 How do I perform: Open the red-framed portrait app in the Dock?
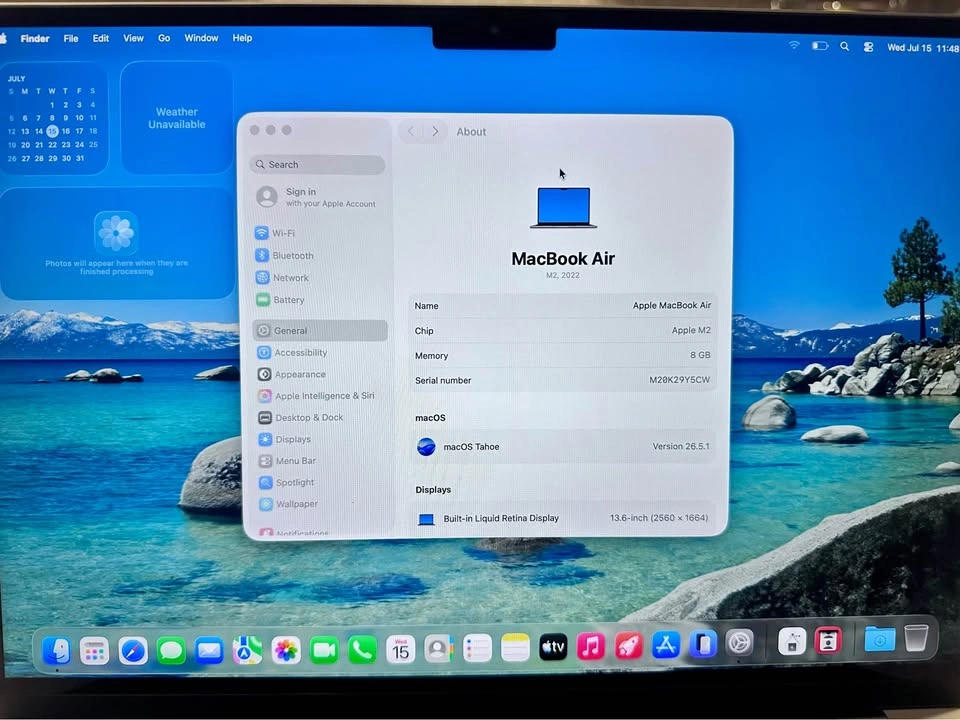point(828,641)
